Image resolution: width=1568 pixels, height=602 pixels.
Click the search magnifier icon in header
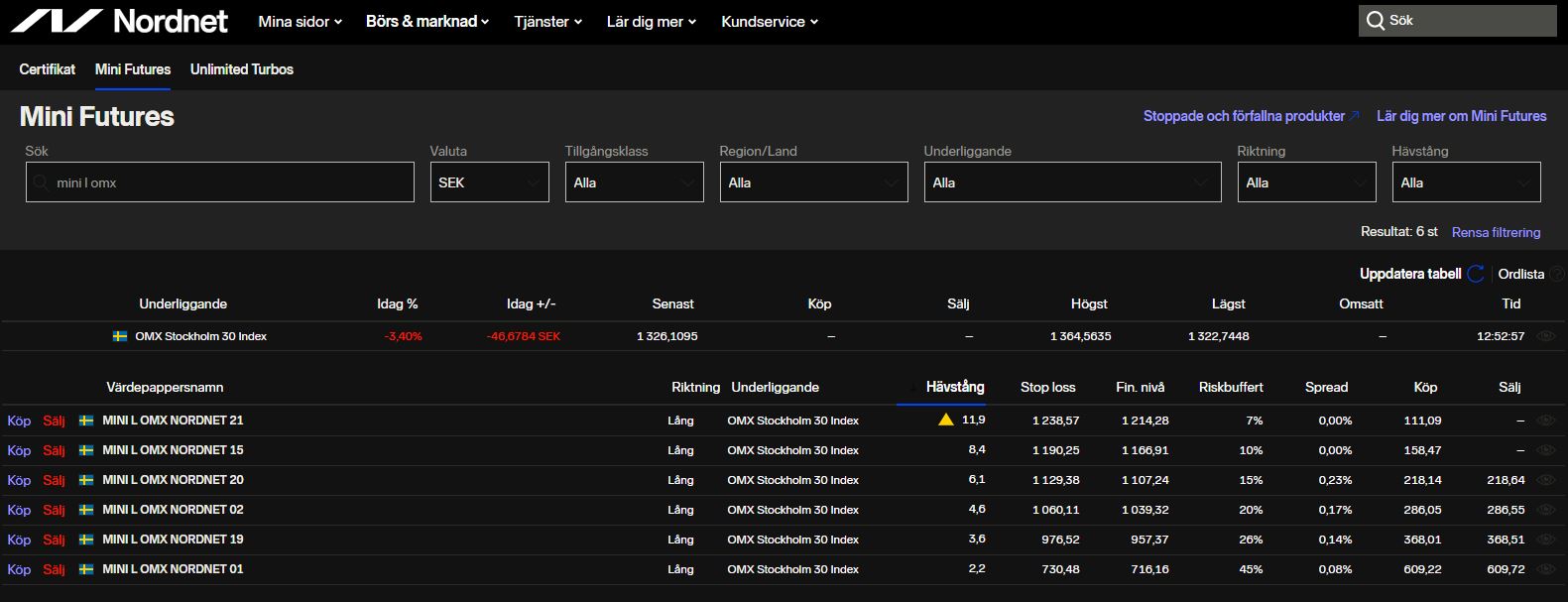click(1376, 21)
